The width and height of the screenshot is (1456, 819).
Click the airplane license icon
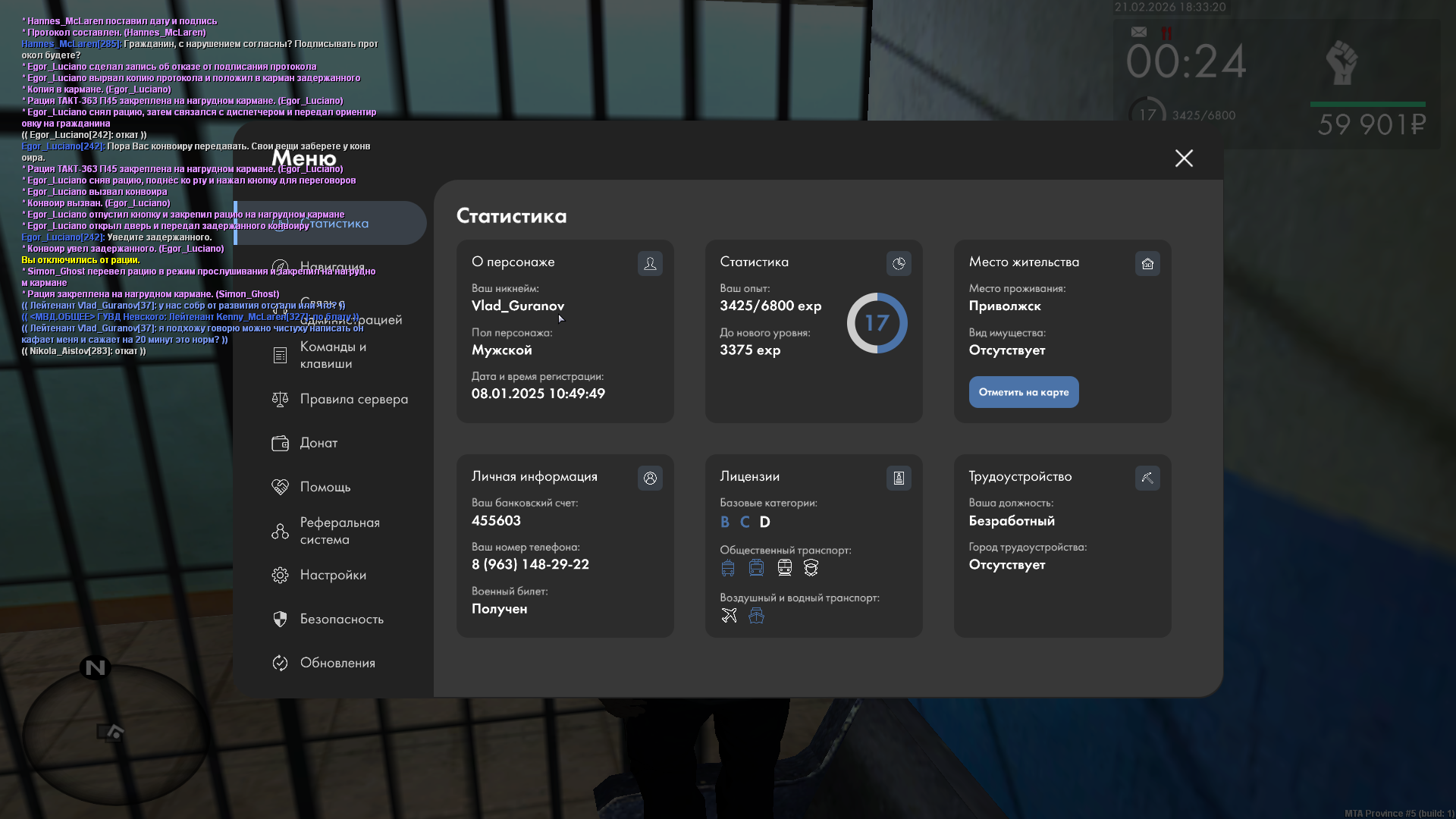point(729,615)
